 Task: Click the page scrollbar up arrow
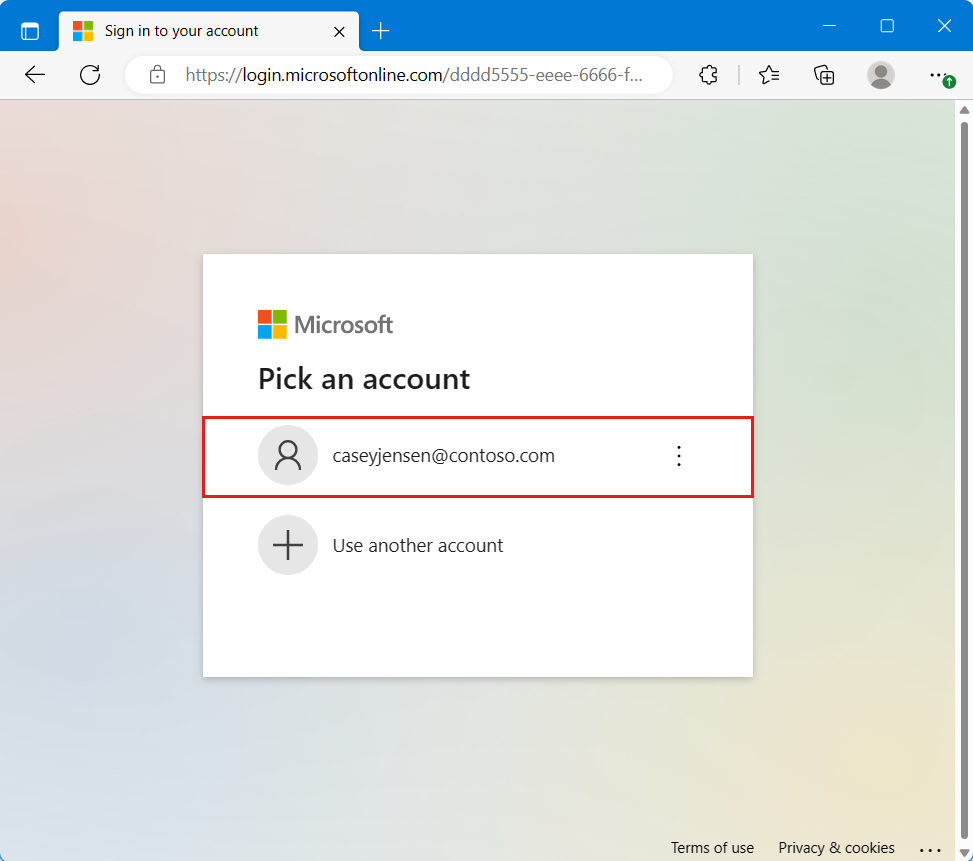point(964,110)
